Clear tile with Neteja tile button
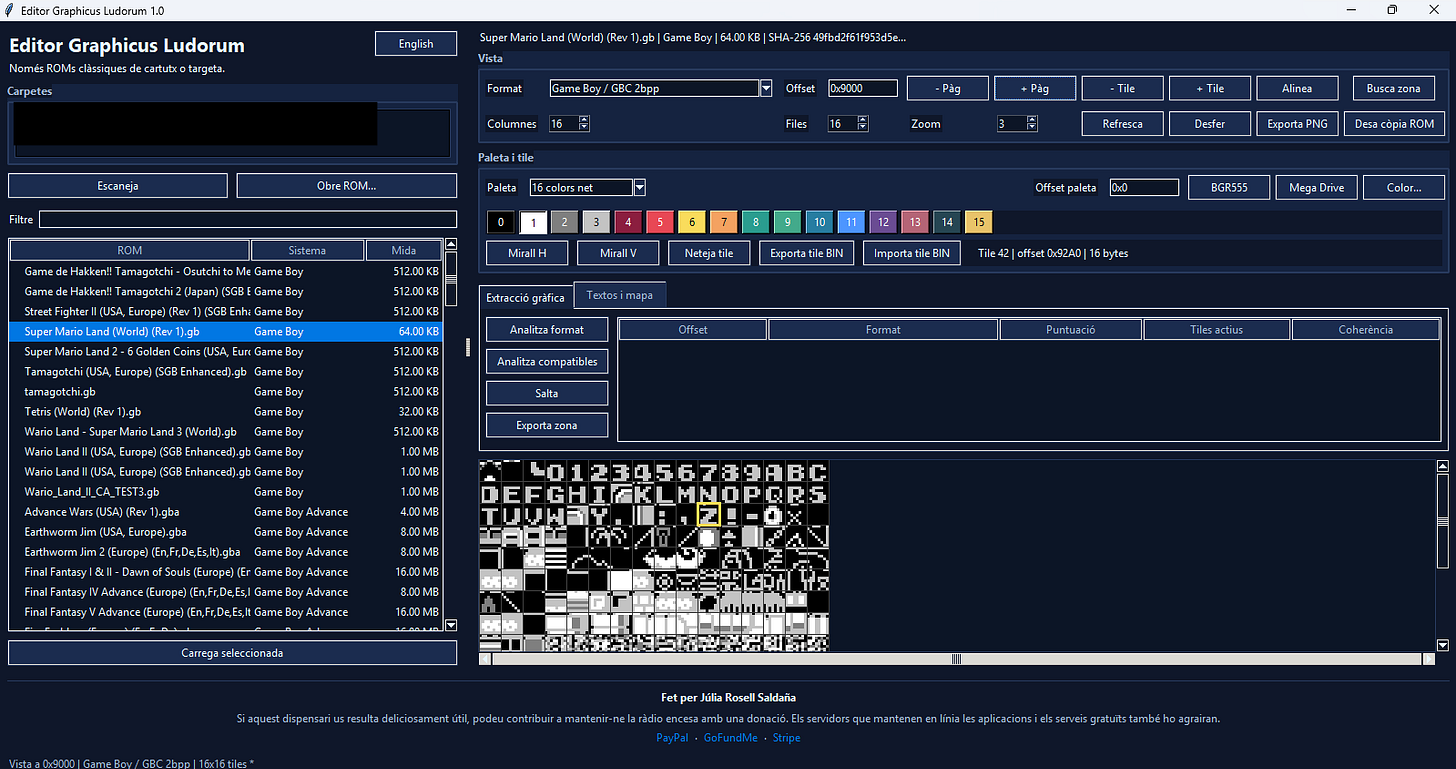Viewport: 1456px width, 769px height. [x=709, y=253]
